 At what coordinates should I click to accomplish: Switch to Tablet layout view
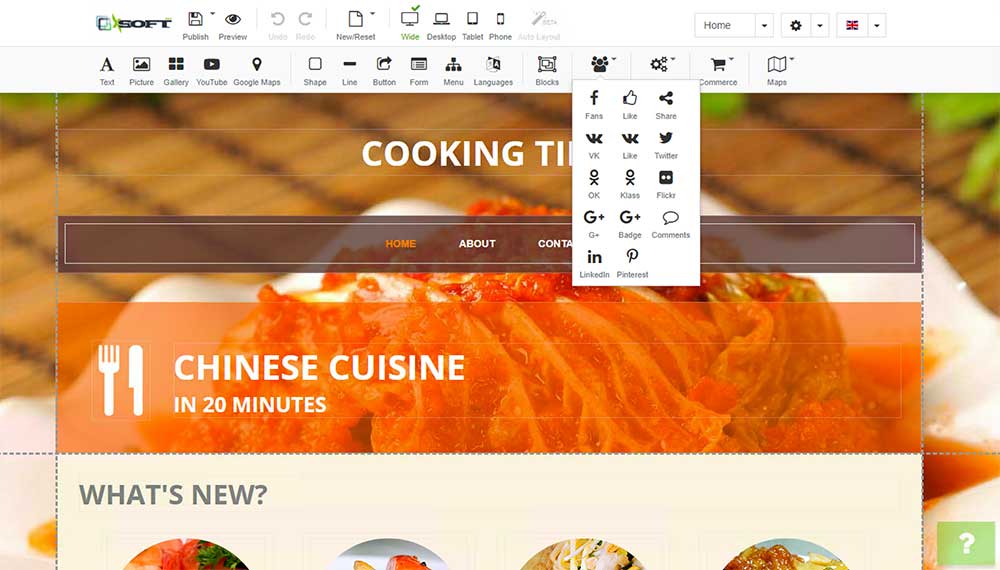(x=472, y=25)
